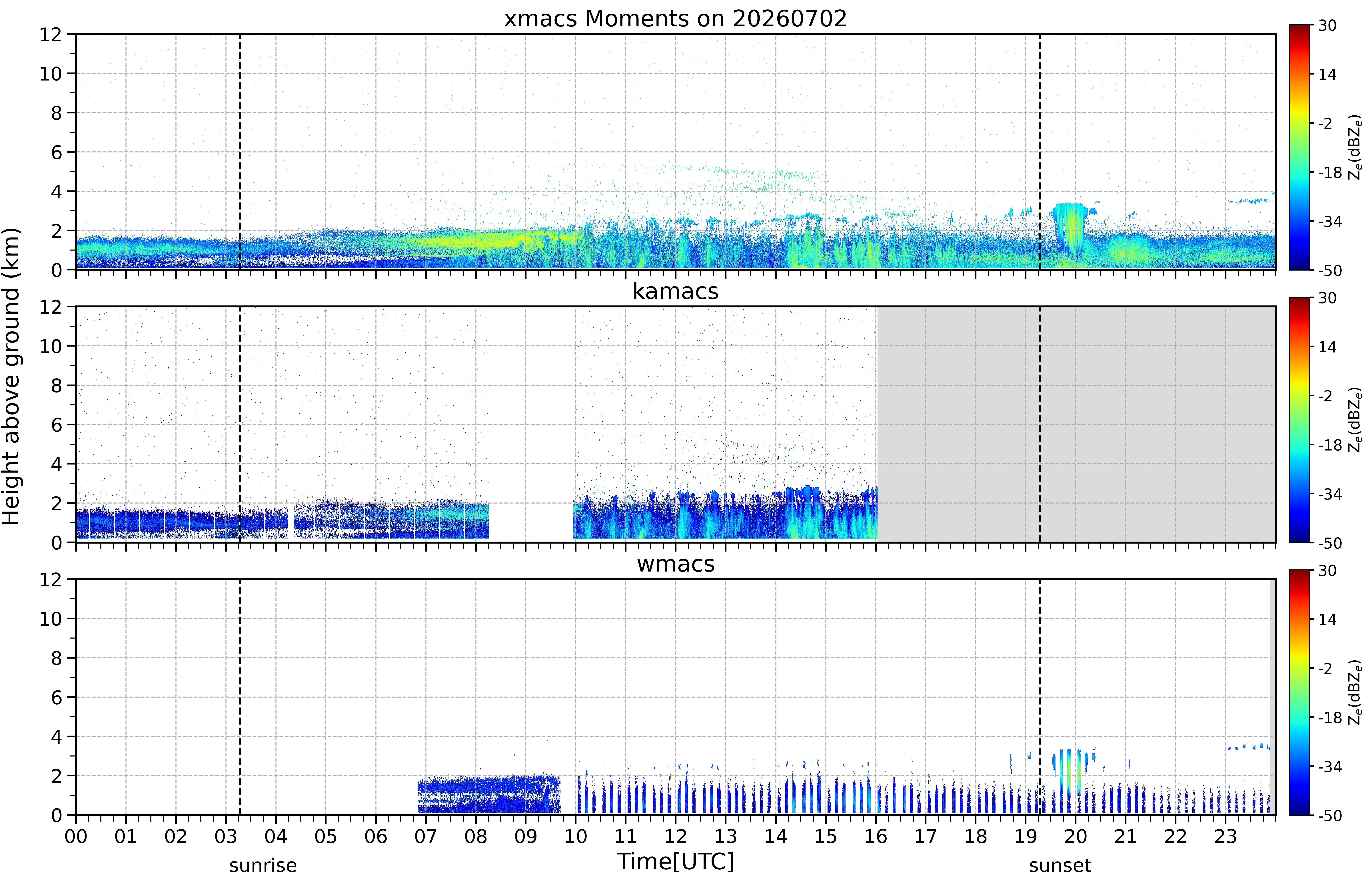Click the "8" height tick of wmacs panel

pyautogui.click(x=56, y=658)
